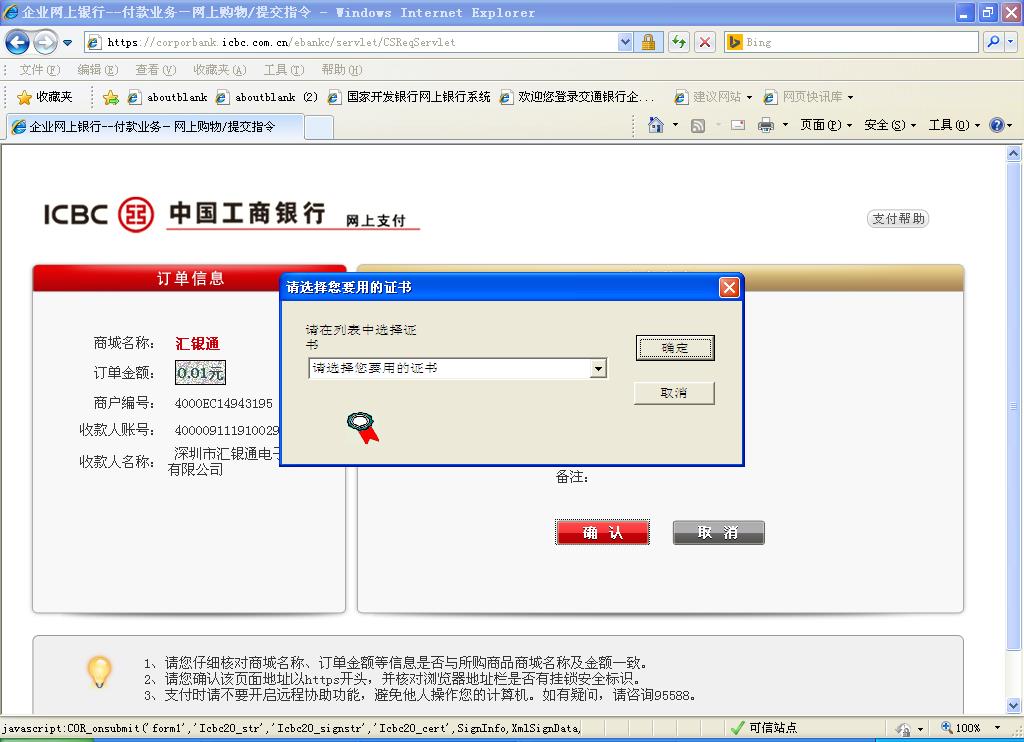Image resolution: width=1024 pixels, height=742 pixels.
Task: Click the IE logo in title bar
Action: point(10,12)
